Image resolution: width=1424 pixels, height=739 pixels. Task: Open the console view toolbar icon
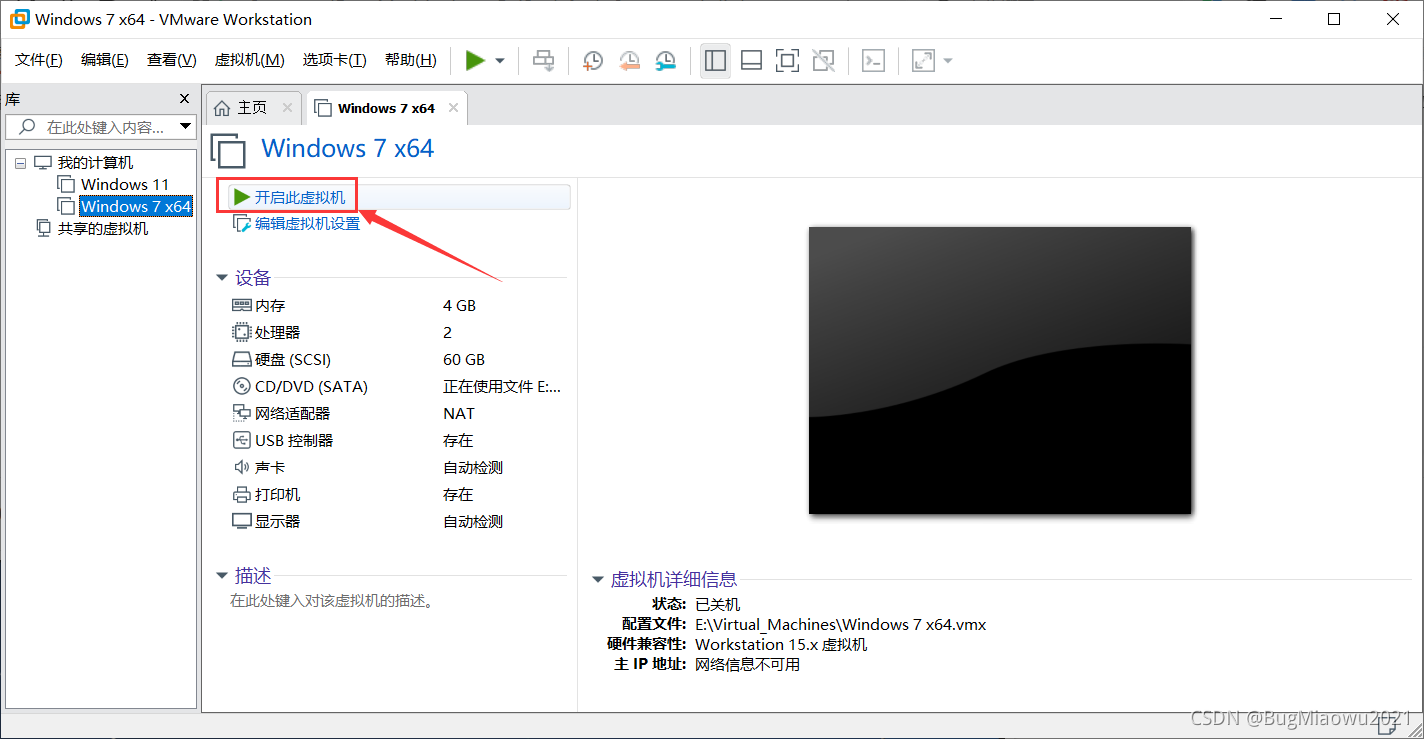coord(873,61)
